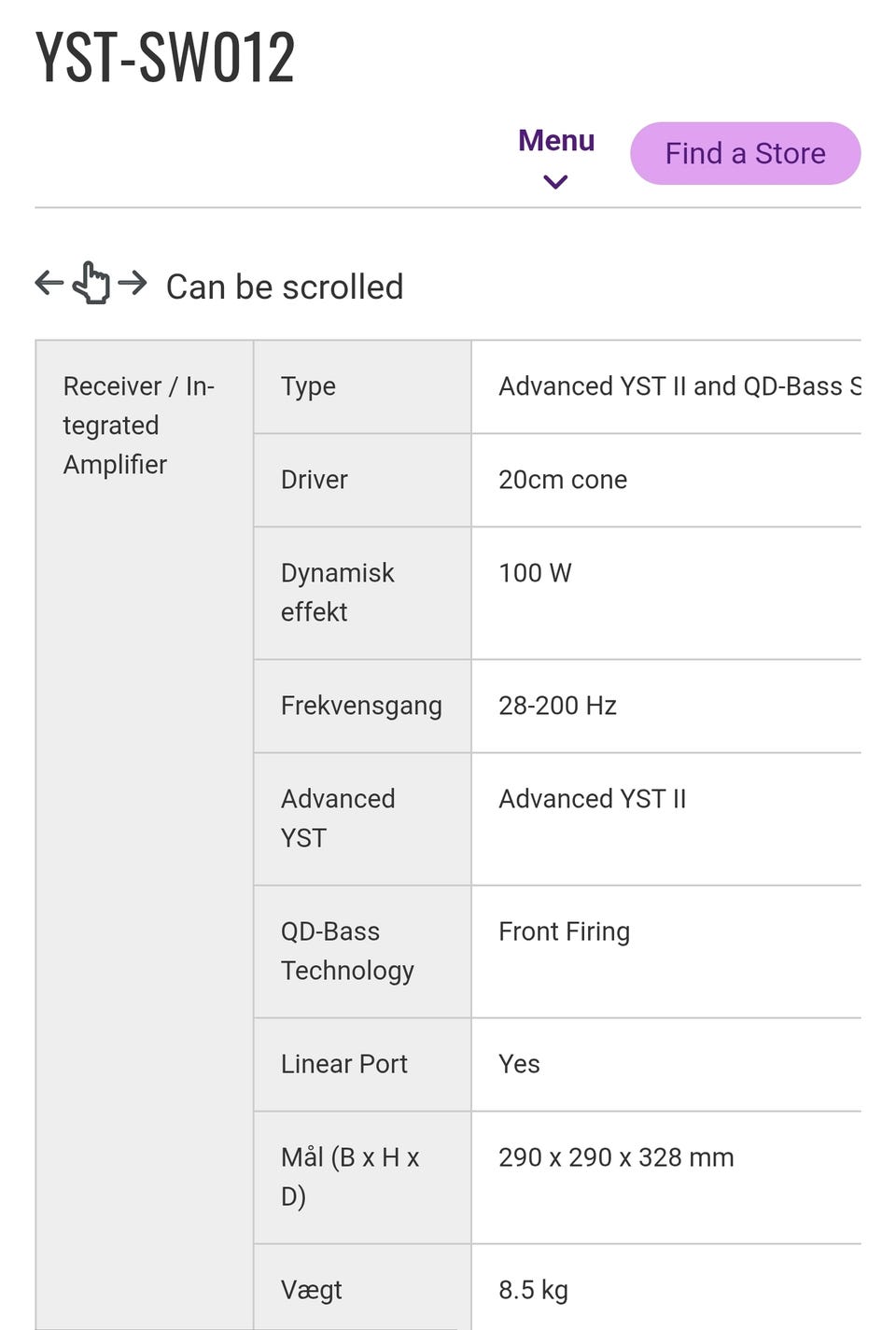This screenshot has height=1330, width=896.
Task: Click the left scroll arrow icon
Action: (49, 282)
